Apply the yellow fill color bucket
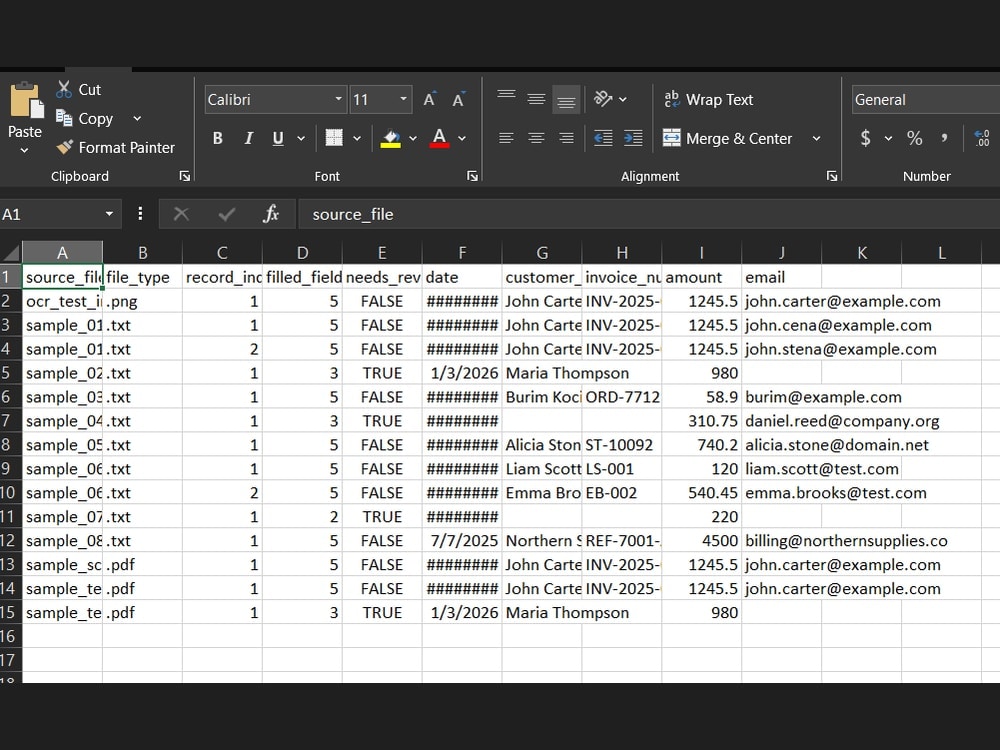This screenshot has width=1000, height=750. pos(390,138)
